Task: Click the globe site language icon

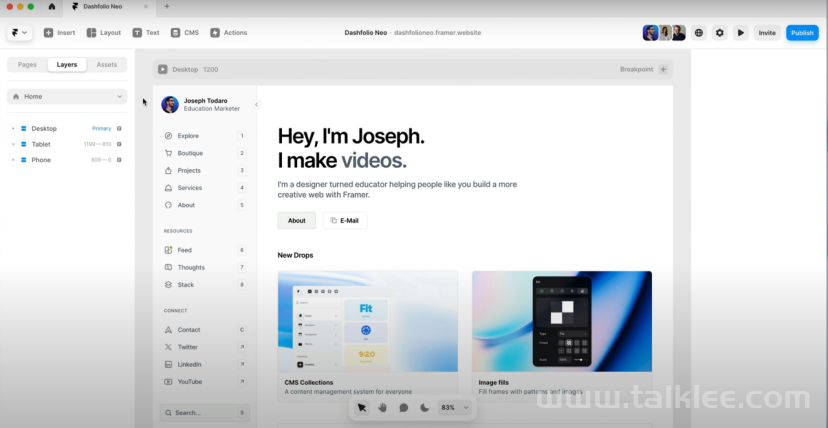Action: click(x=699, y=33)
